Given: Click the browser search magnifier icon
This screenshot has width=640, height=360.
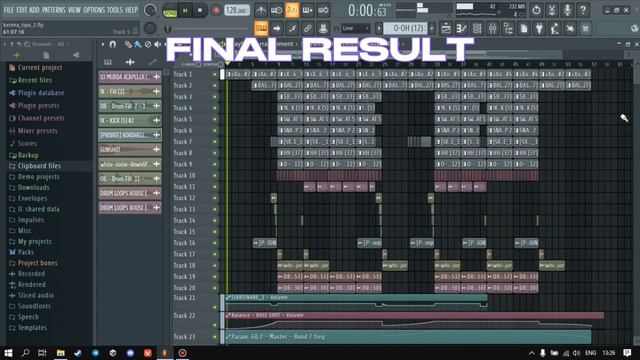Looking at the screenshot, I should click(x=27, y=44).
